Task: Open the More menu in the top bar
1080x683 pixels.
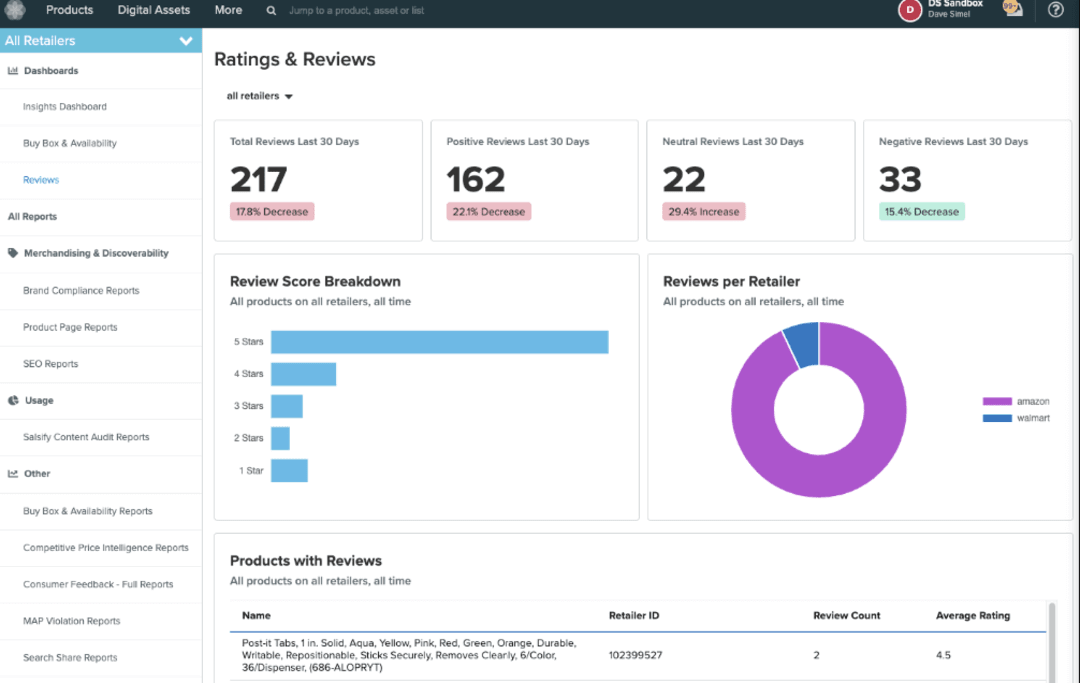Action: 228,10
